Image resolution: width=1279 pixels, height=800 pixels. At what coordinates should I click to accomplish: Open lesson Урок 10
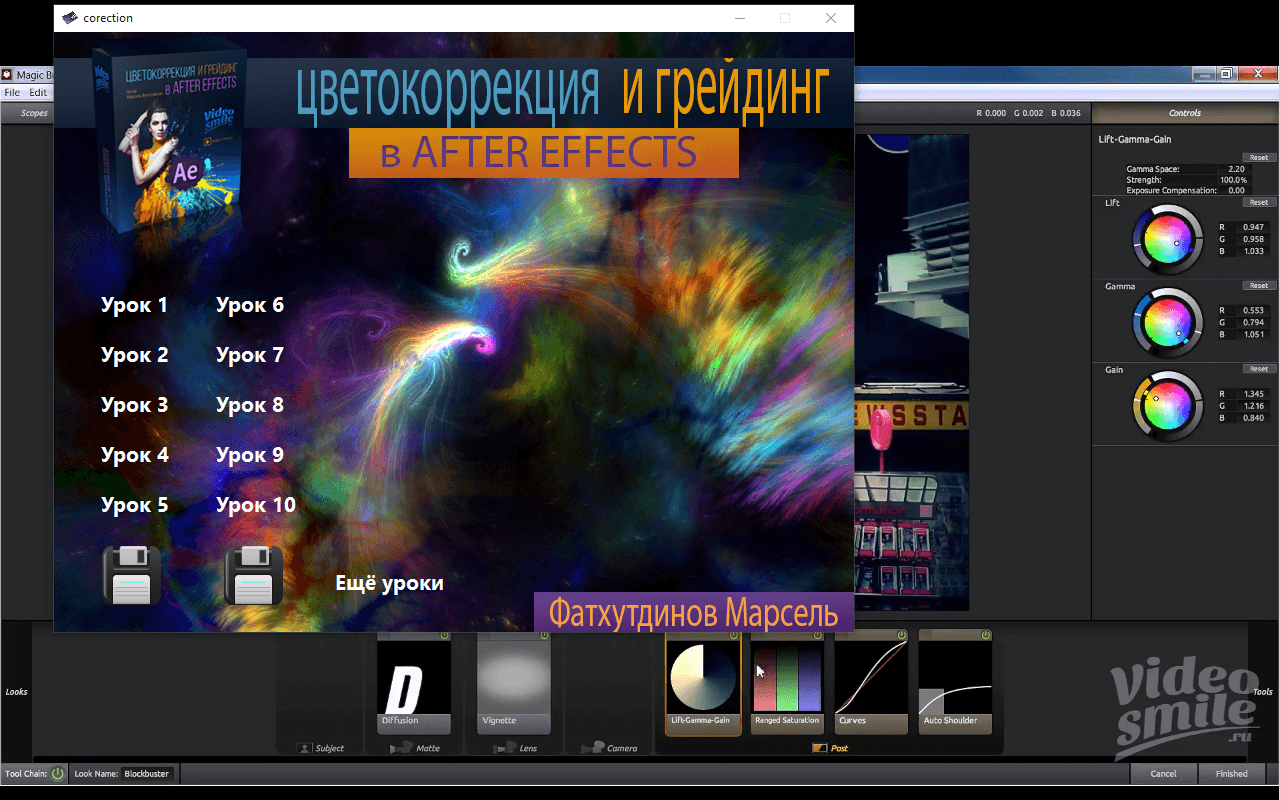pyautogui.click(x=256, y=505)
